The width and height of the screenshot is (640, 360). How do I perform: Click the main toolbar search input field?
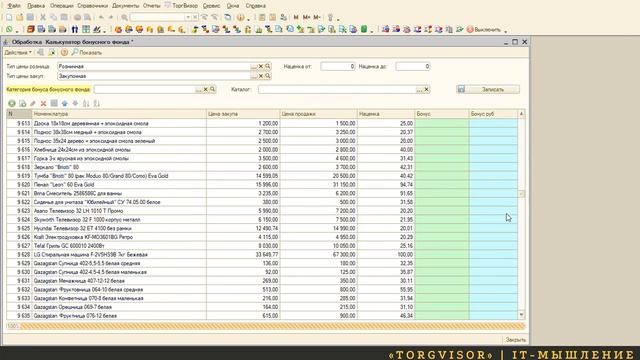(157, 17)
